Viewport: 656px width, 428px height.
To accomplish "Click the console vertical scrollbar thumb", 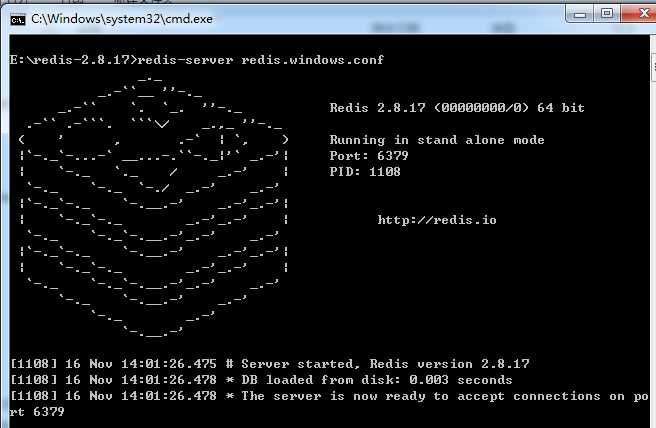I will [653, 66].
